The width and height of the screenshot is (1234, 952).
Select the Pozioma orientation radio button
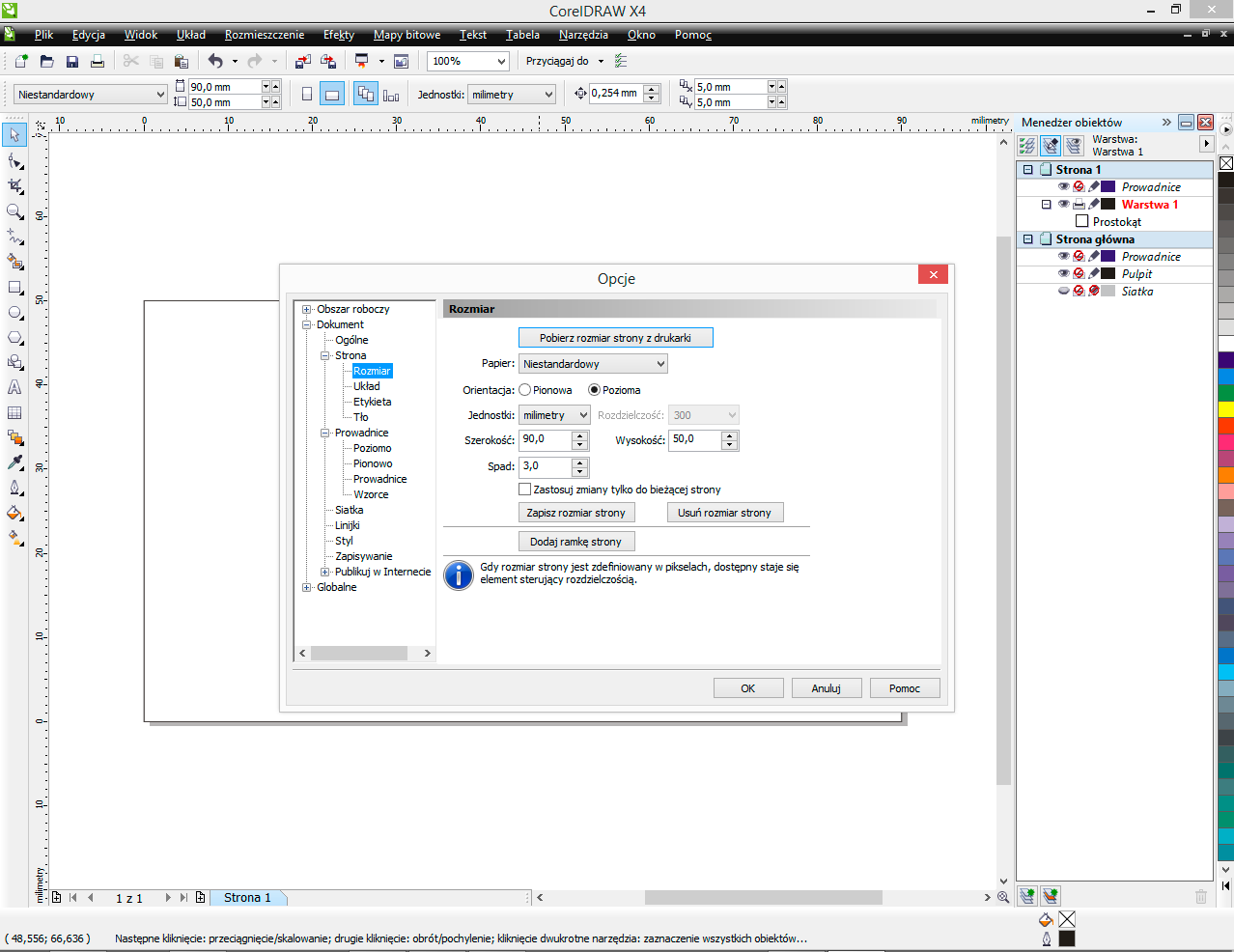[595, 390]
